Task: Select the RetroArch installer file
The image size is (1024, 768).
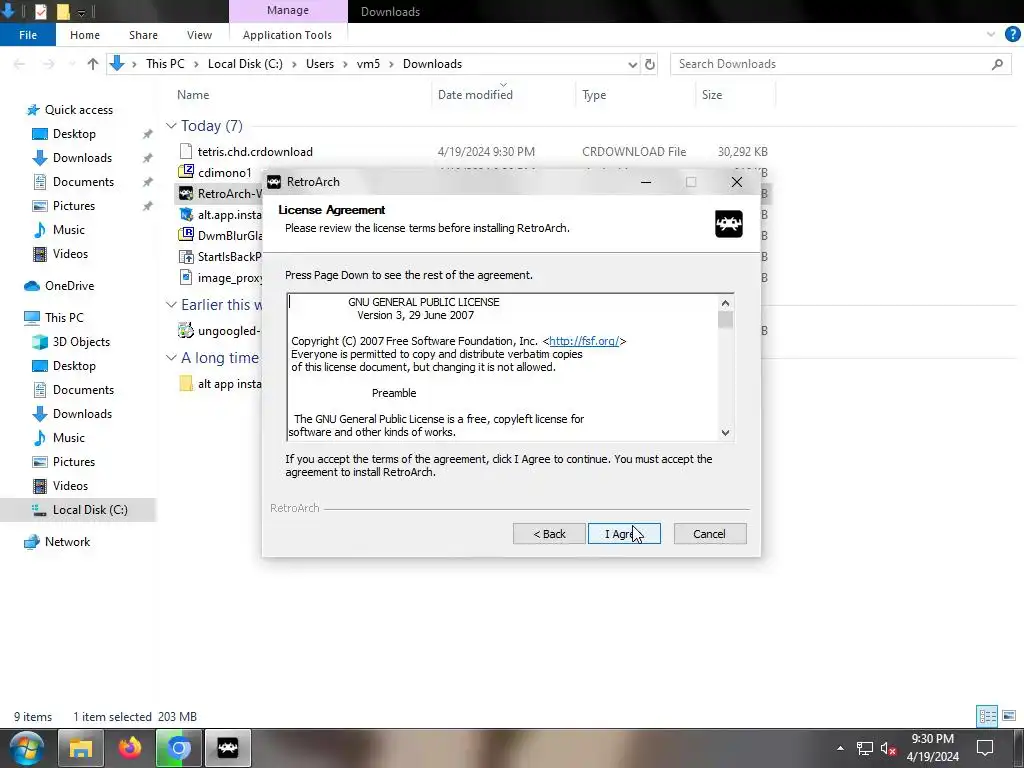Action: [229, 193]
